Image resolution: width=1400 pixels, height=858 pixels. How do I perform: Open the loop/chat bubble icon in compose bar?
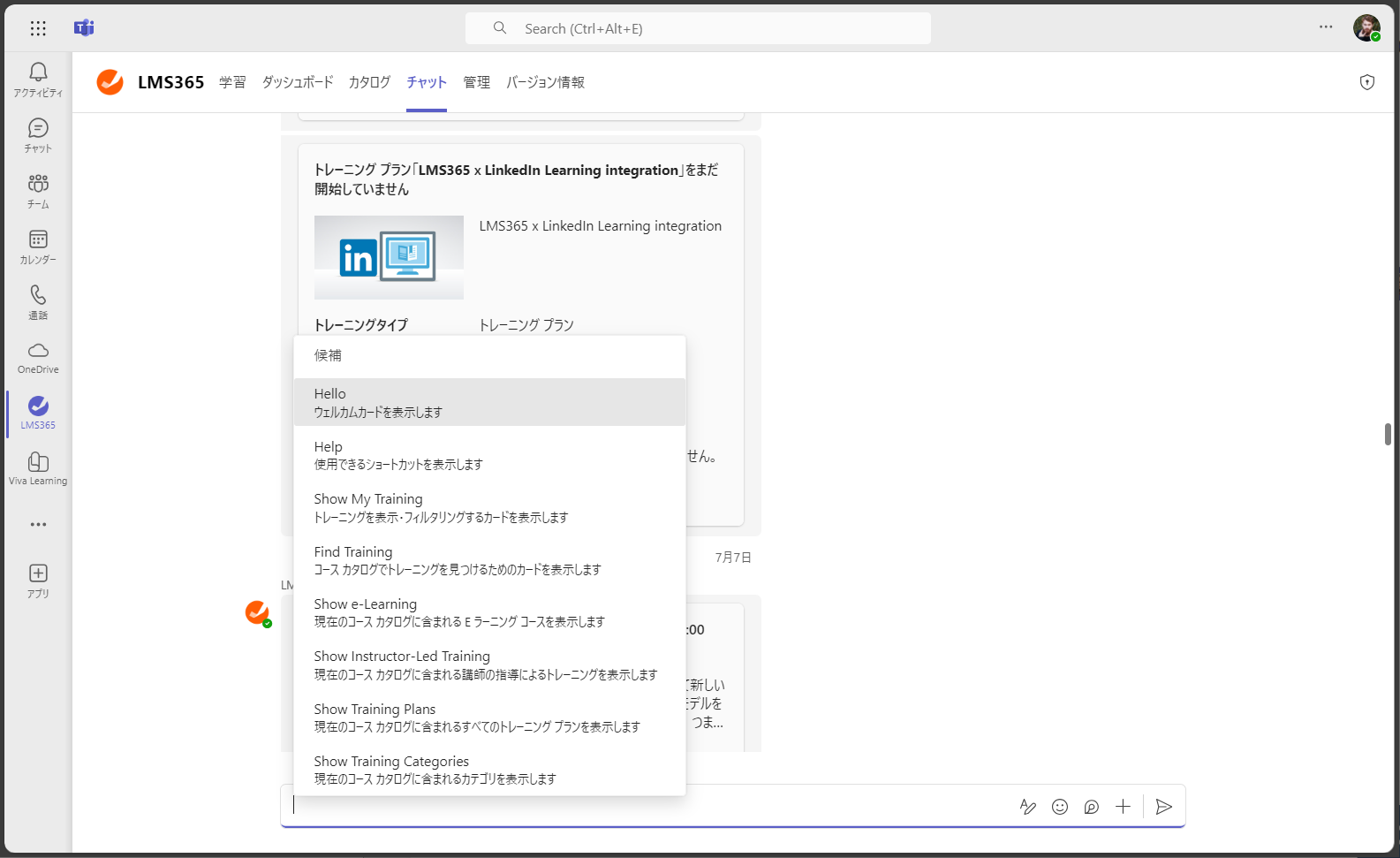(1092, 807)
